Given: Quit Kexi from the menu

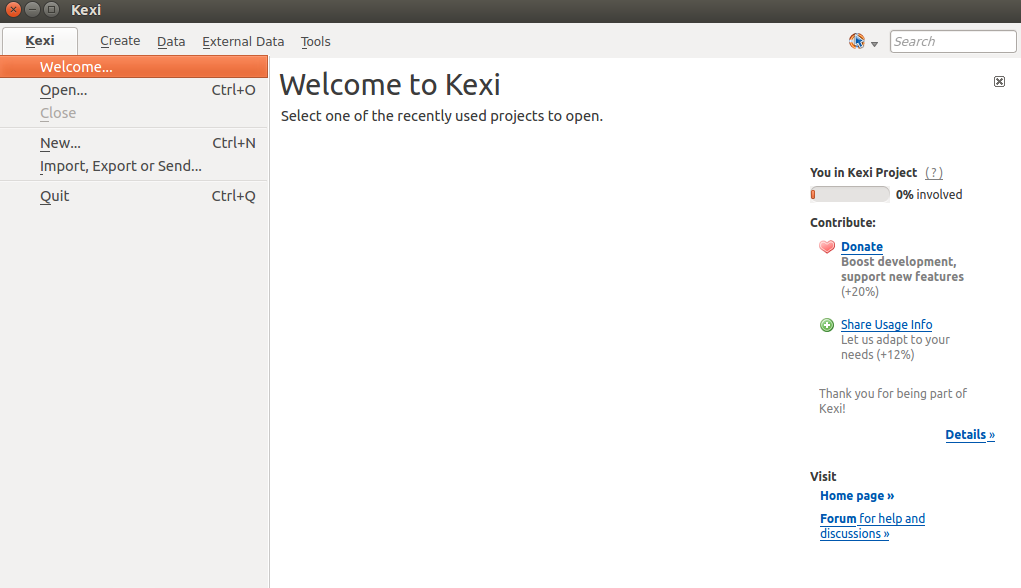Looking at the screenshot, I should click(x=133, y=196).
